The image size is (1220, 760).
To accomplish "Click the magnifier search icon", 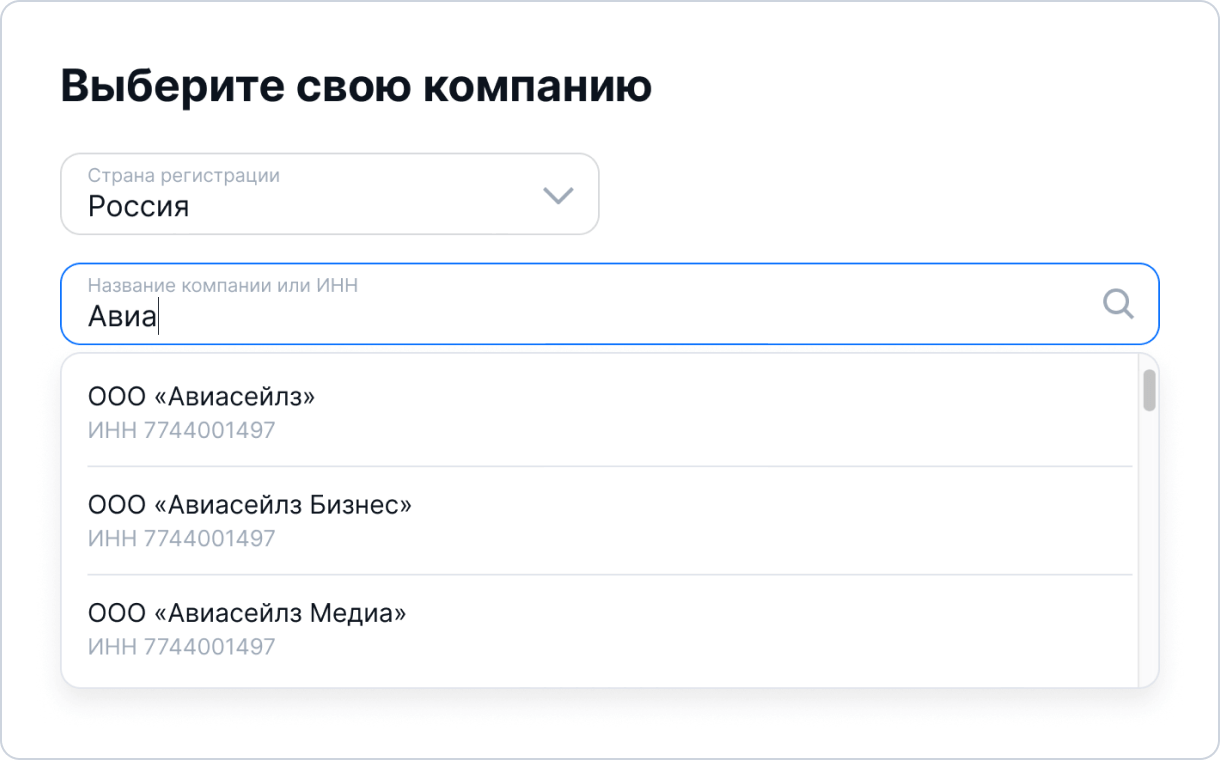I will [1118, 303].
